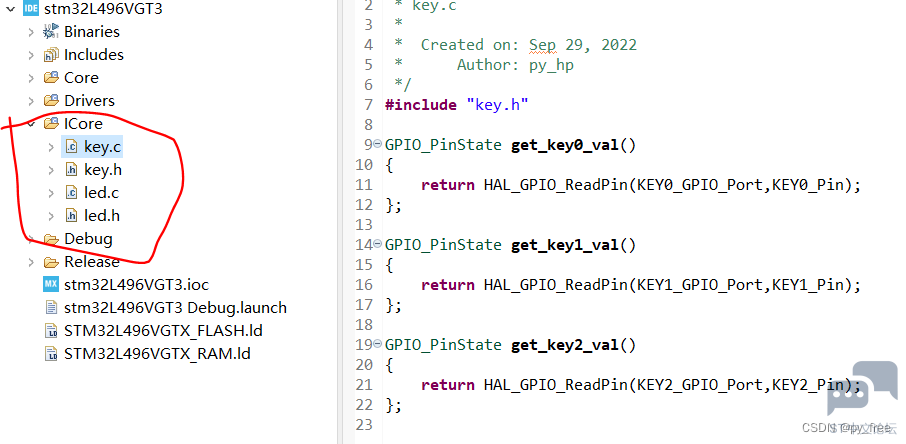Click KEY1_Pin in line 16
Image resolution: width=906 pixels, height=444 pixels.
pos(808,285)
